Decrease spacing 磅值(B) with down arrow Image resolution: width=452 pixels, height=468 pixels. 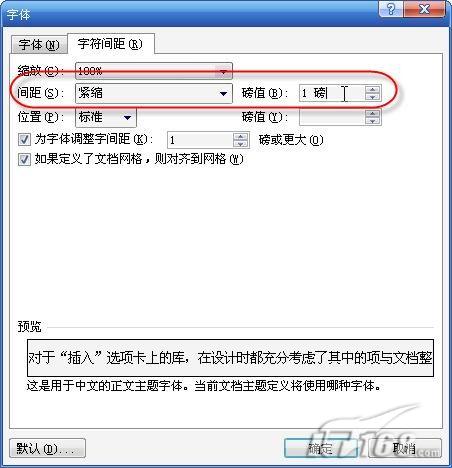click(x=372, y=97)
